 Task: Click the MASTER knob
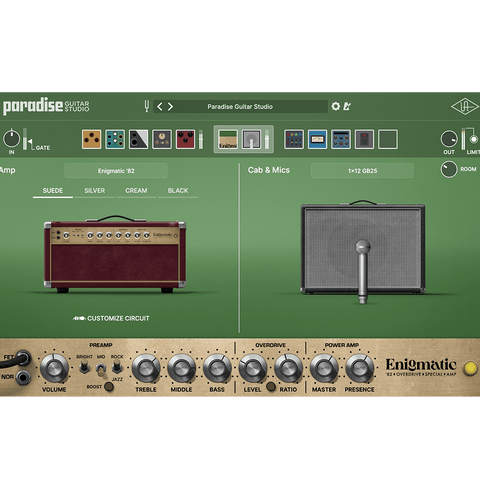click(x=324, y=368)
